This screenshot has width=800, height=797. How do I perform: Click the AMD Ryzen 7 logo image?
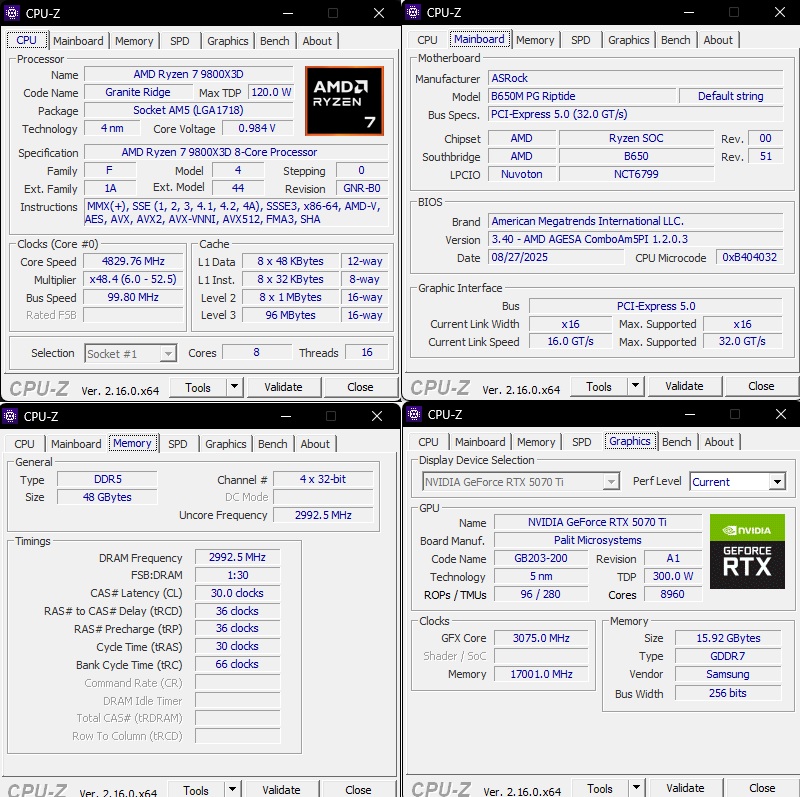pos(344,101)
